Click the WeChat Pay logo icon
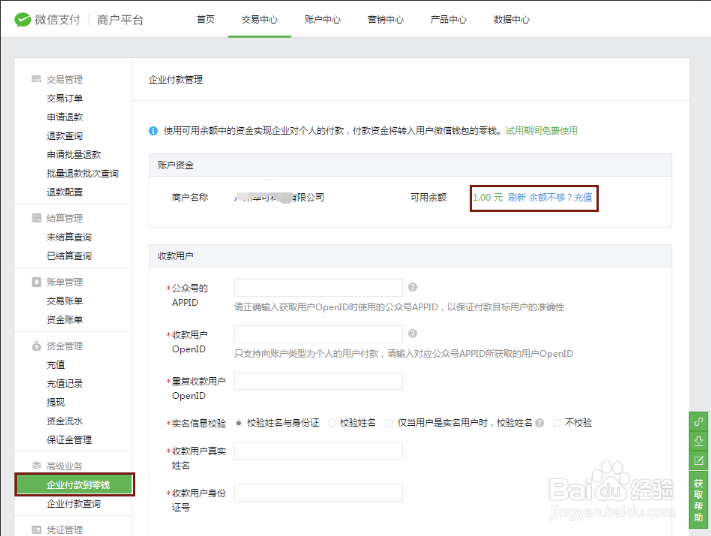The image size is (711, 536). (21, 19)
